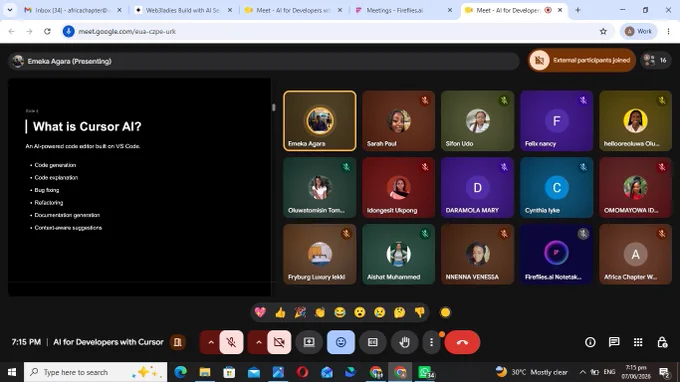Open host controls lock icon
The width and height of the screenshot is (680, 382).
662,342
